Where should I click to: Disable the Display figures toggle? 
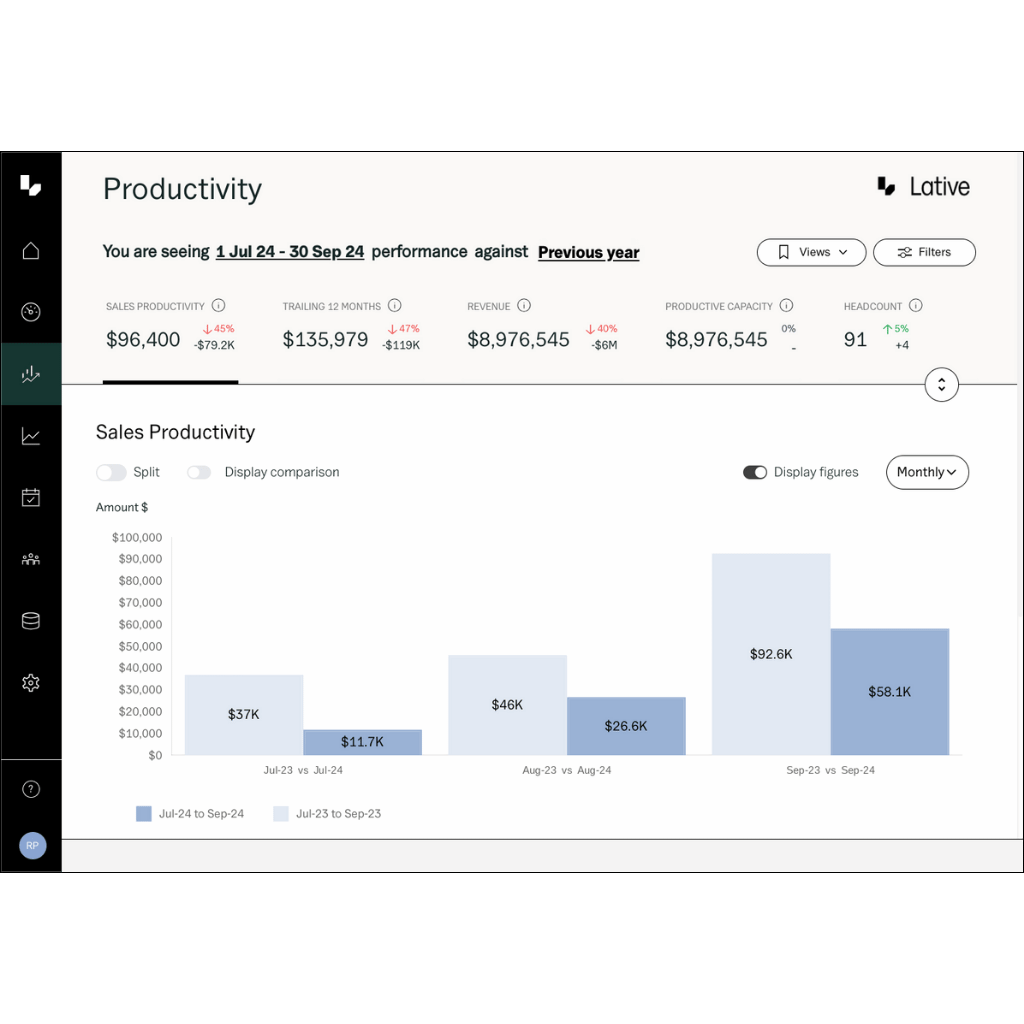pyautogui.click(x=755, y=471)
